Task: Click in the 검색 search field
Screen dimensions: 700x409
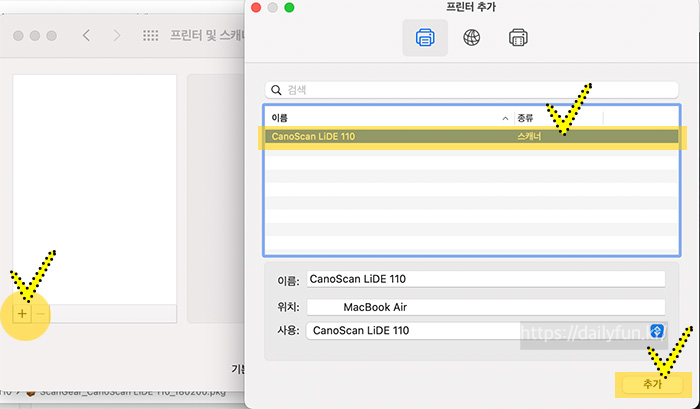Action: [471, 90]
